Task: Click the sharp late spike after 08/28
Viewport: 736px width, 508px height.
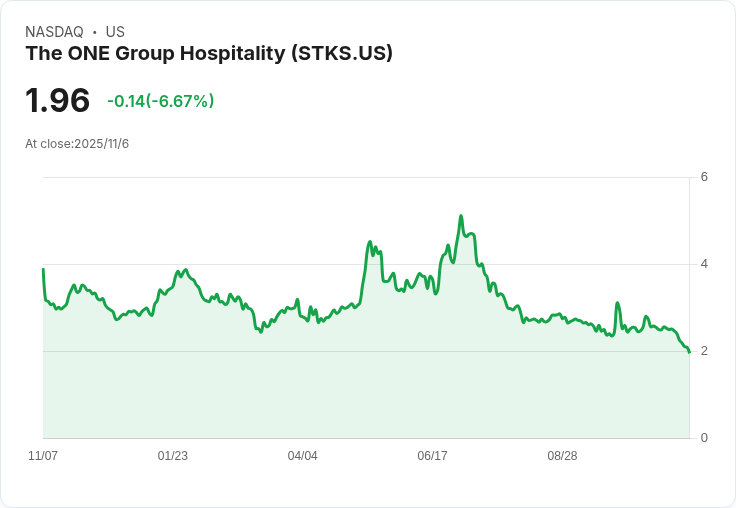Action: 617,303
